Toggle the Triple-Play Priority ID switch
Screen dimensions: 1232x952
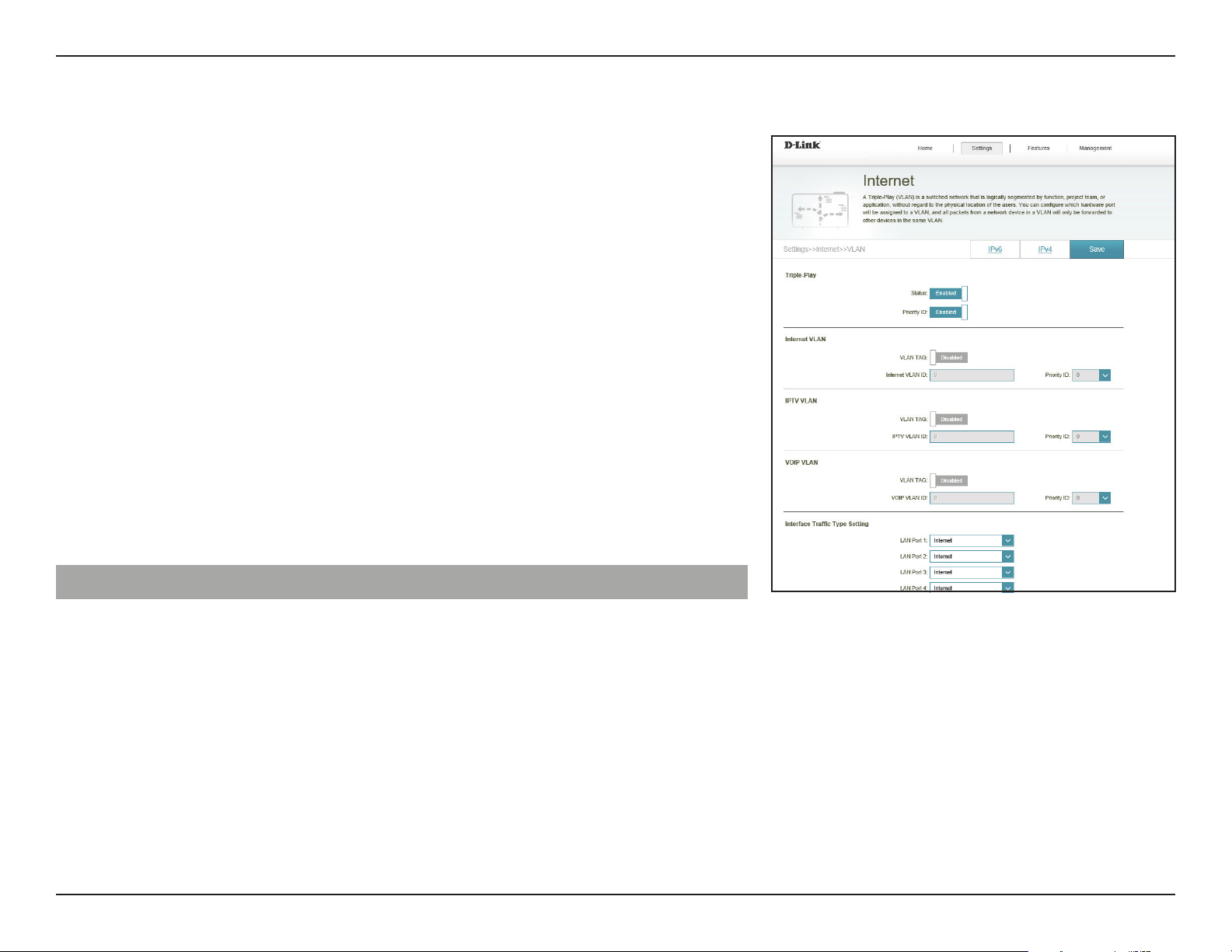948,312
